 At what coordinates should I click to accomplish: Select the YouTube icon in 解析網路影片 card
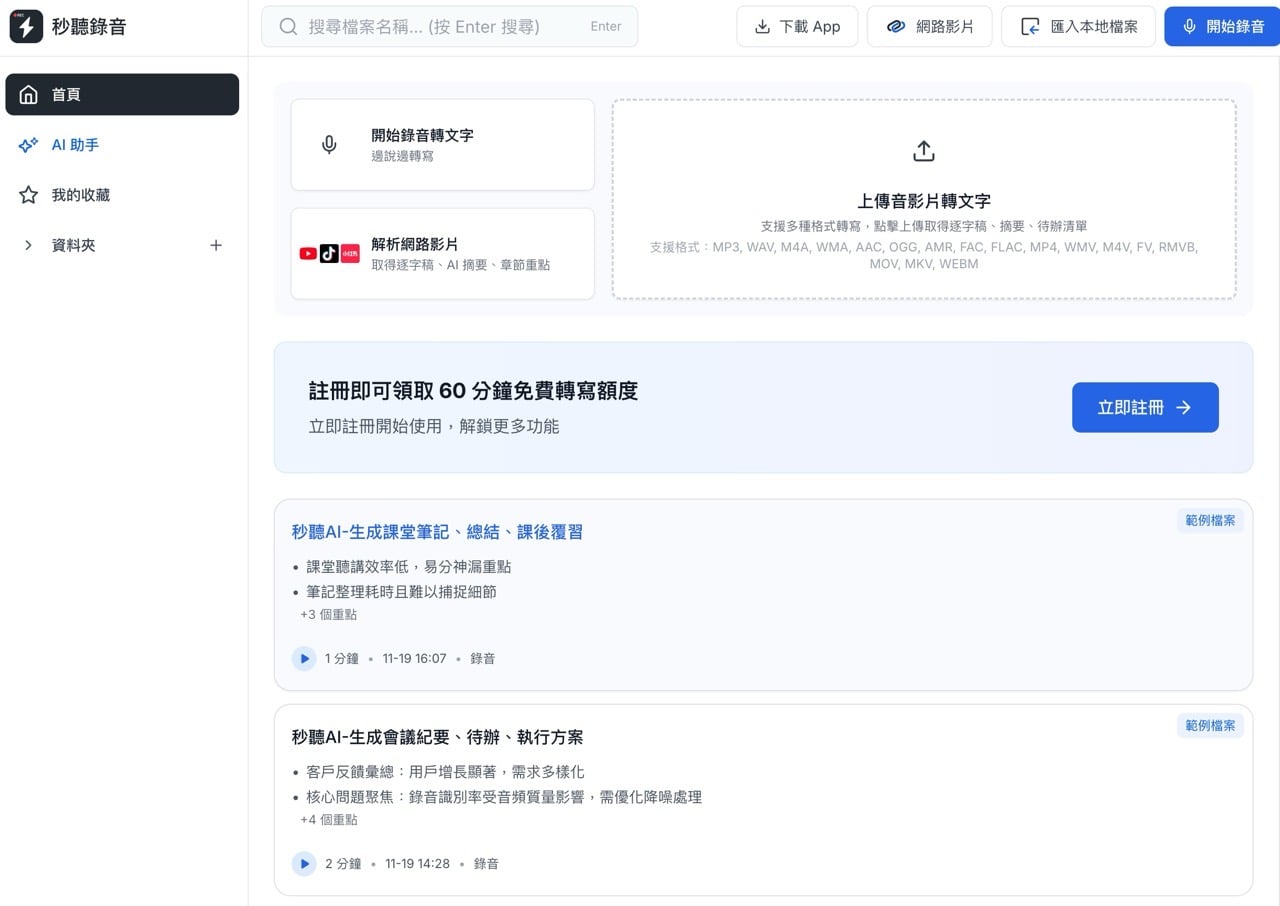[x=308, y=253]
